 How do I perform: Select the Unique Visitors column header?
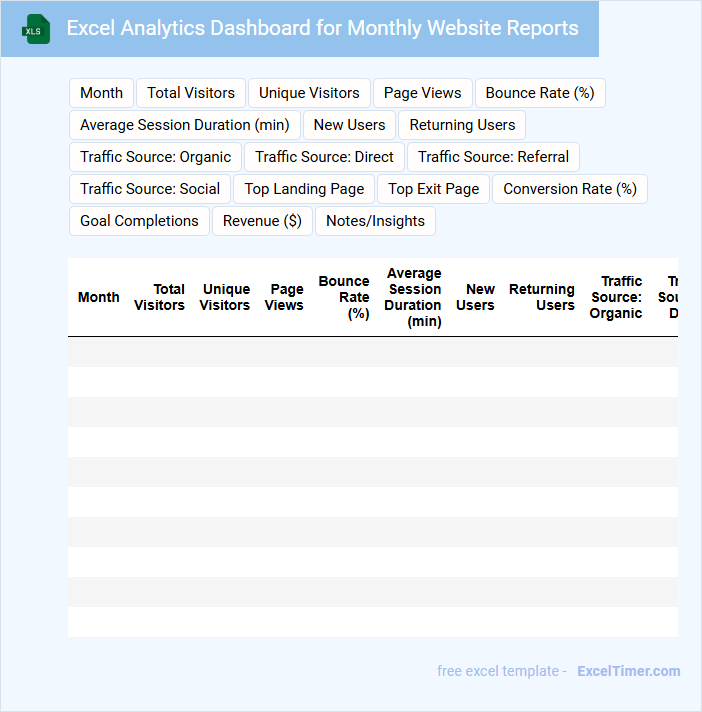225,297
